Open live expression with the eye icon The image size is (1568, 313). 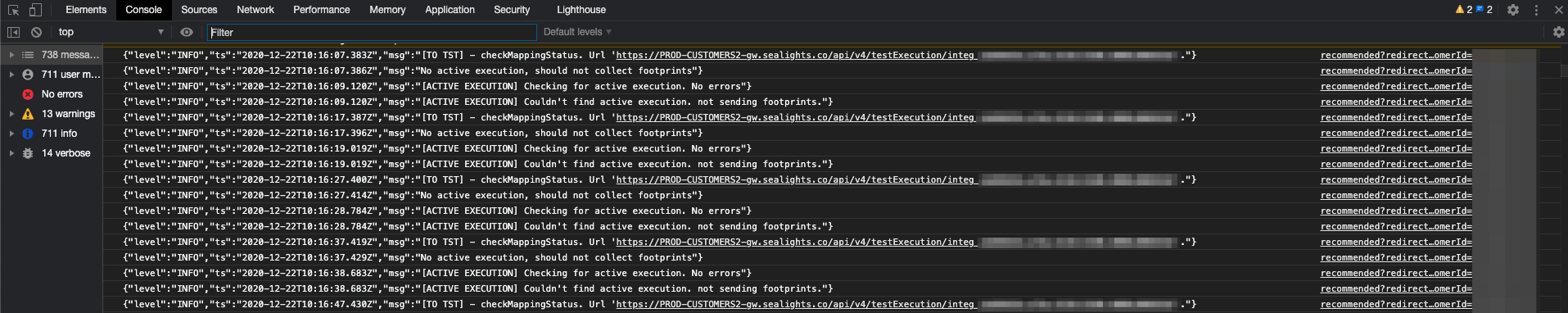click(x=187, y=32)
